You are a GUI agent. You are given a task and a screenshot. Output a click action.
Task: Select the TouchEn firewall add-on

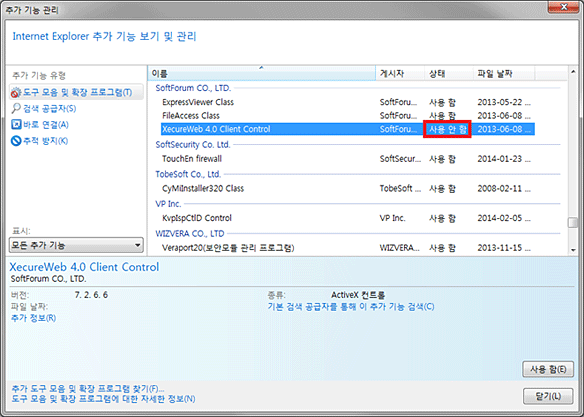[347, 159]
